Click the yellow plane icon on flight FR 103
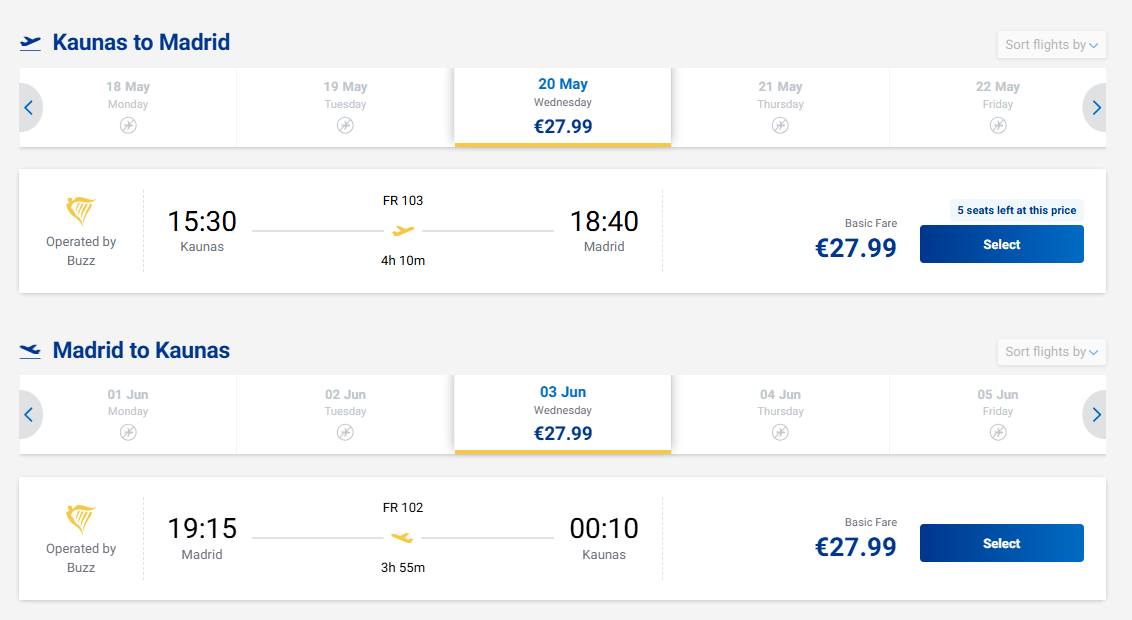 click(403, 231)
